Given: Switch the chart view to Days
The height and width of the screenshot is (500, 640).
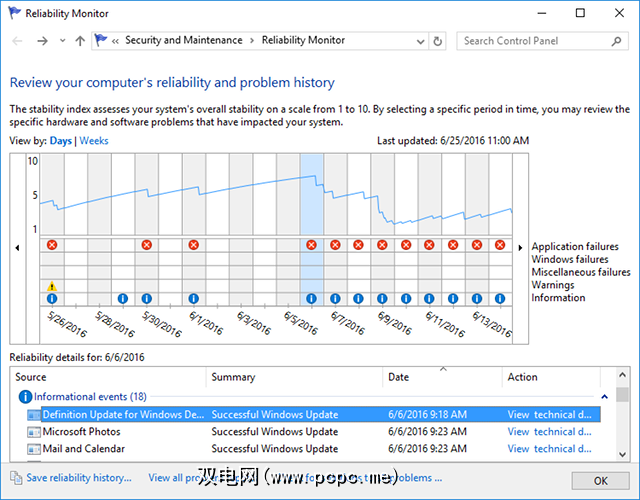Looking at the screenshot, I should [x=60, y=141].
